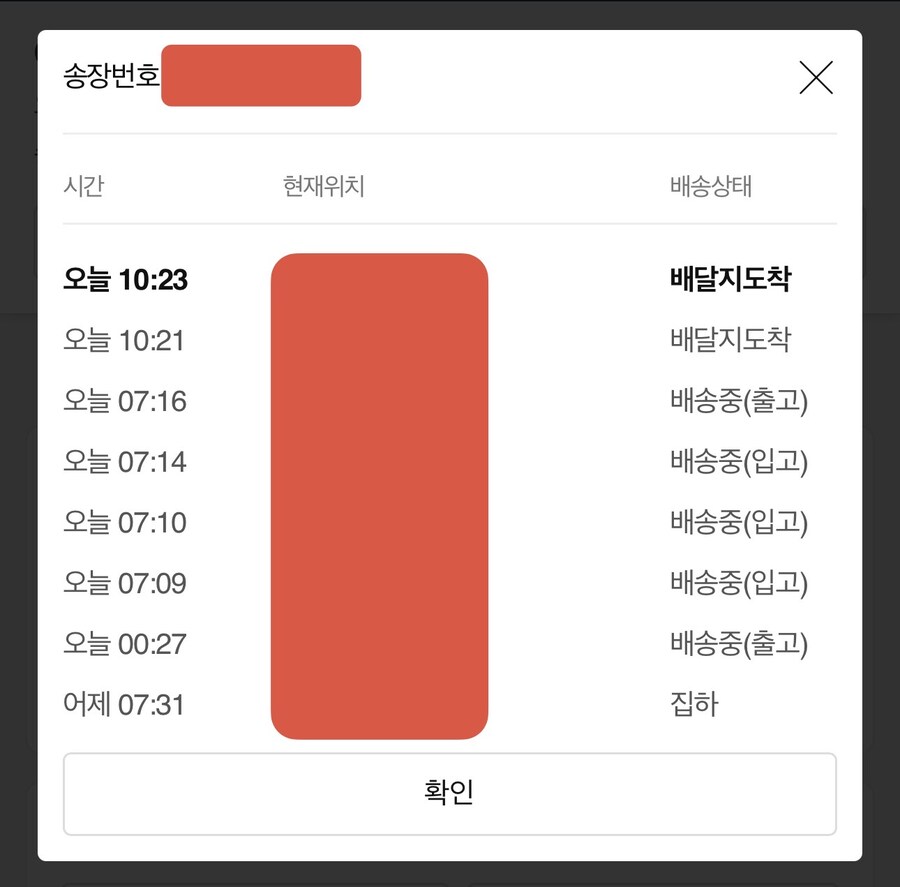900x887 pixels.
Task: Select the 배송상태 column header
Action: tap(708, 184)
